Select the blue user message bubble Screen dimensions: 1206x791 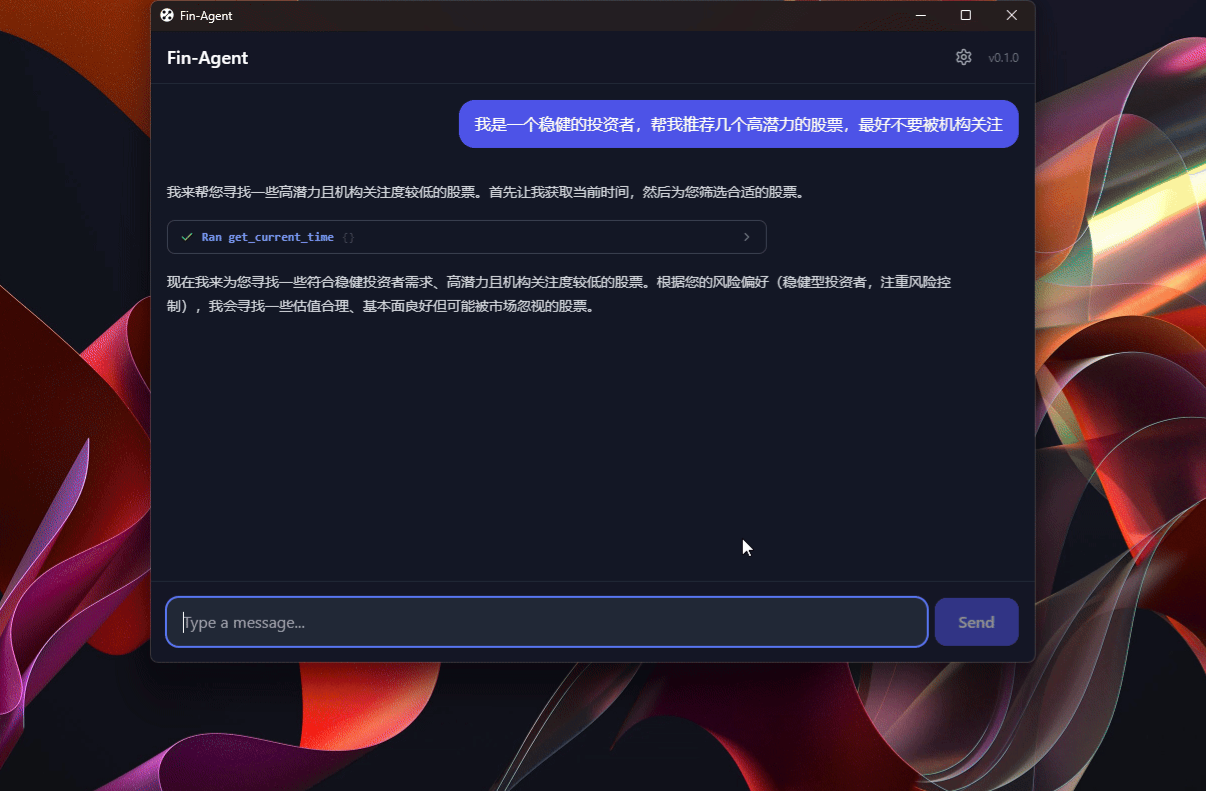point(738,124)
